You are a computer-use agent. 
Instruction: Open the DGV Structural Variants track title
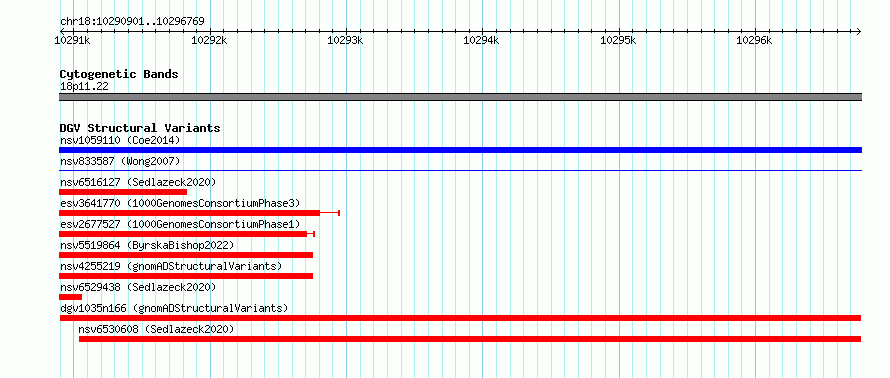point(140,128)
